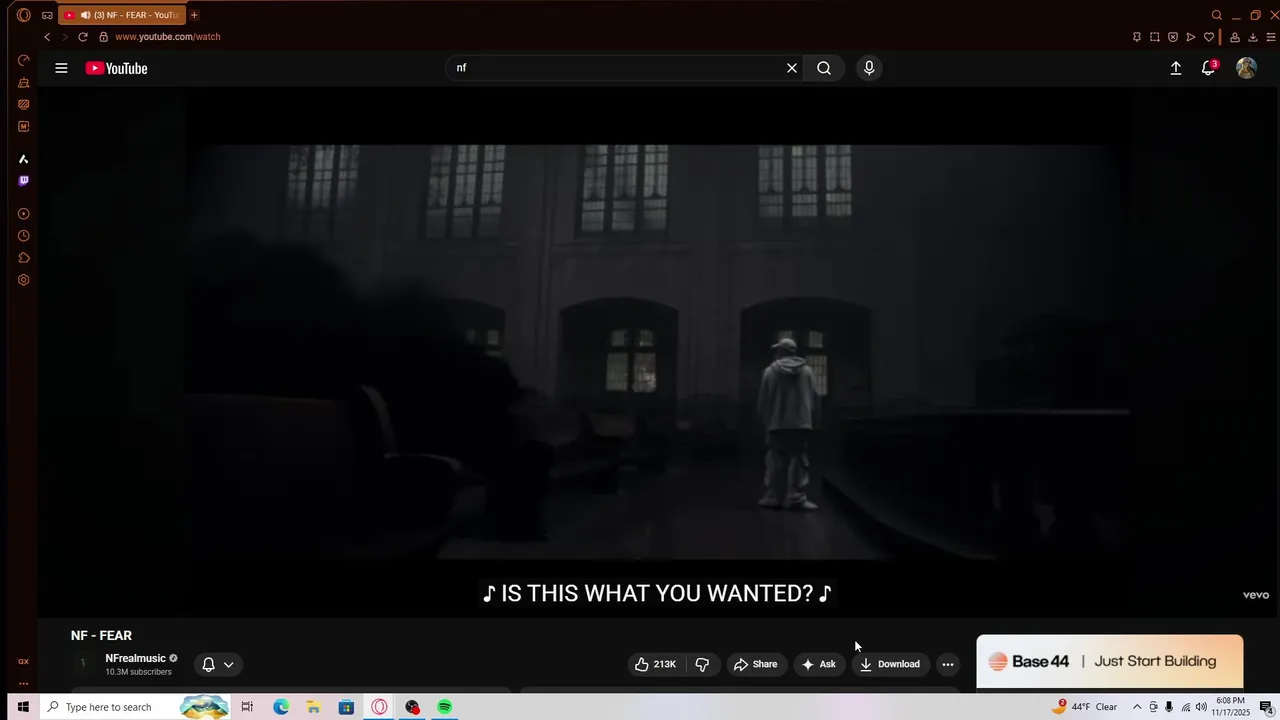
Task: Open more actions three-dot menu
Action: pos(948,664)
